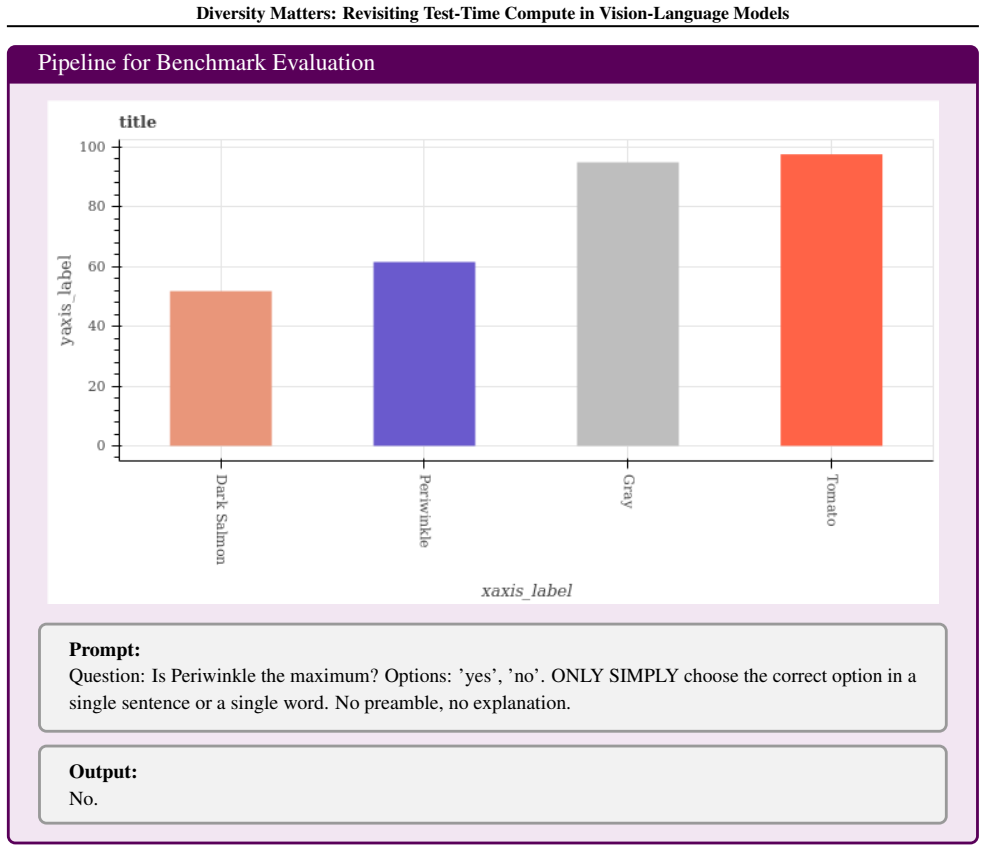Click the 'Gray' x-axis tick label
The image size is (985, 851).
pos(628,491)
